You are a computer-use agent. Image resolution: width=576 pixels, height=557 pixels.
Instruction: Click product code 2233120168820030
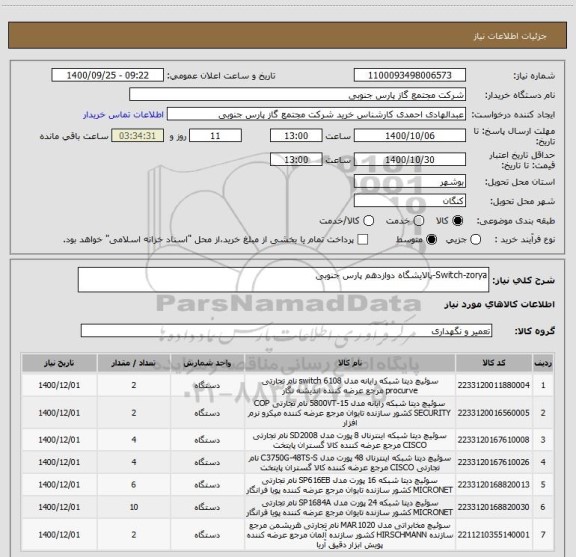click(x=494, y=507)
